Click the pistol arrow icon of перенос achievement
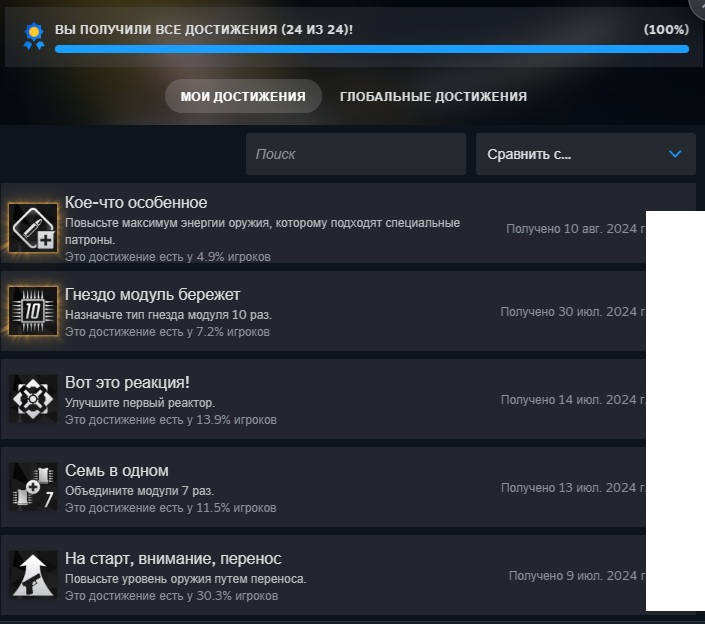 coord(33,575)
